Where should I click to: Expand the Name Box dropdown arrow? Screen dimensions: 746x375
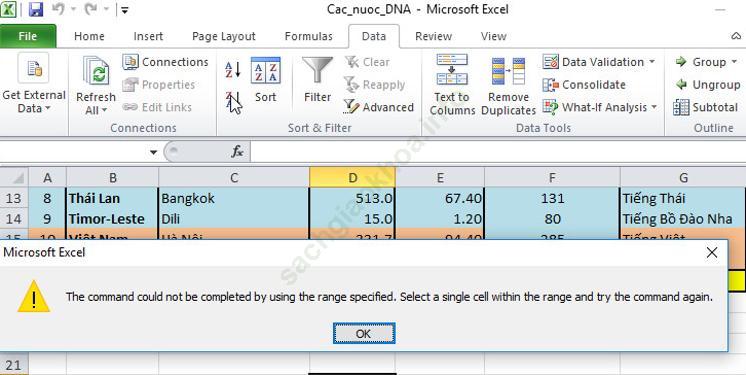pyautogui.click(x=153, y=152)
